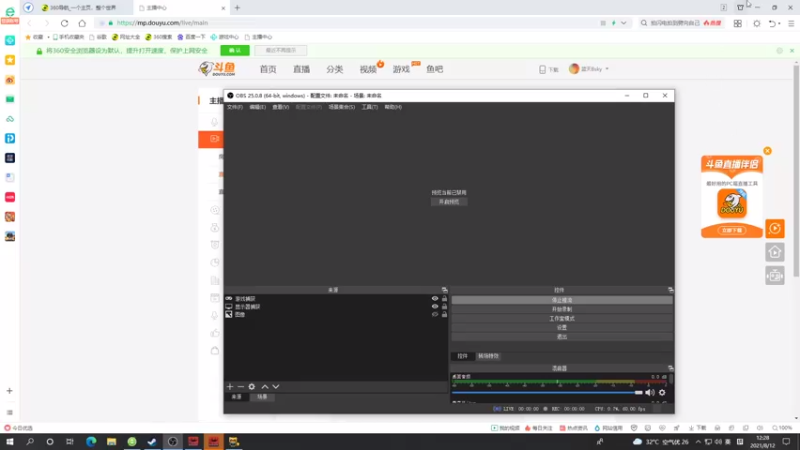The height and width of the screenshot is (450, 800).
Task: Pop out the OBS mixer dock
Action: pos(670,368)
